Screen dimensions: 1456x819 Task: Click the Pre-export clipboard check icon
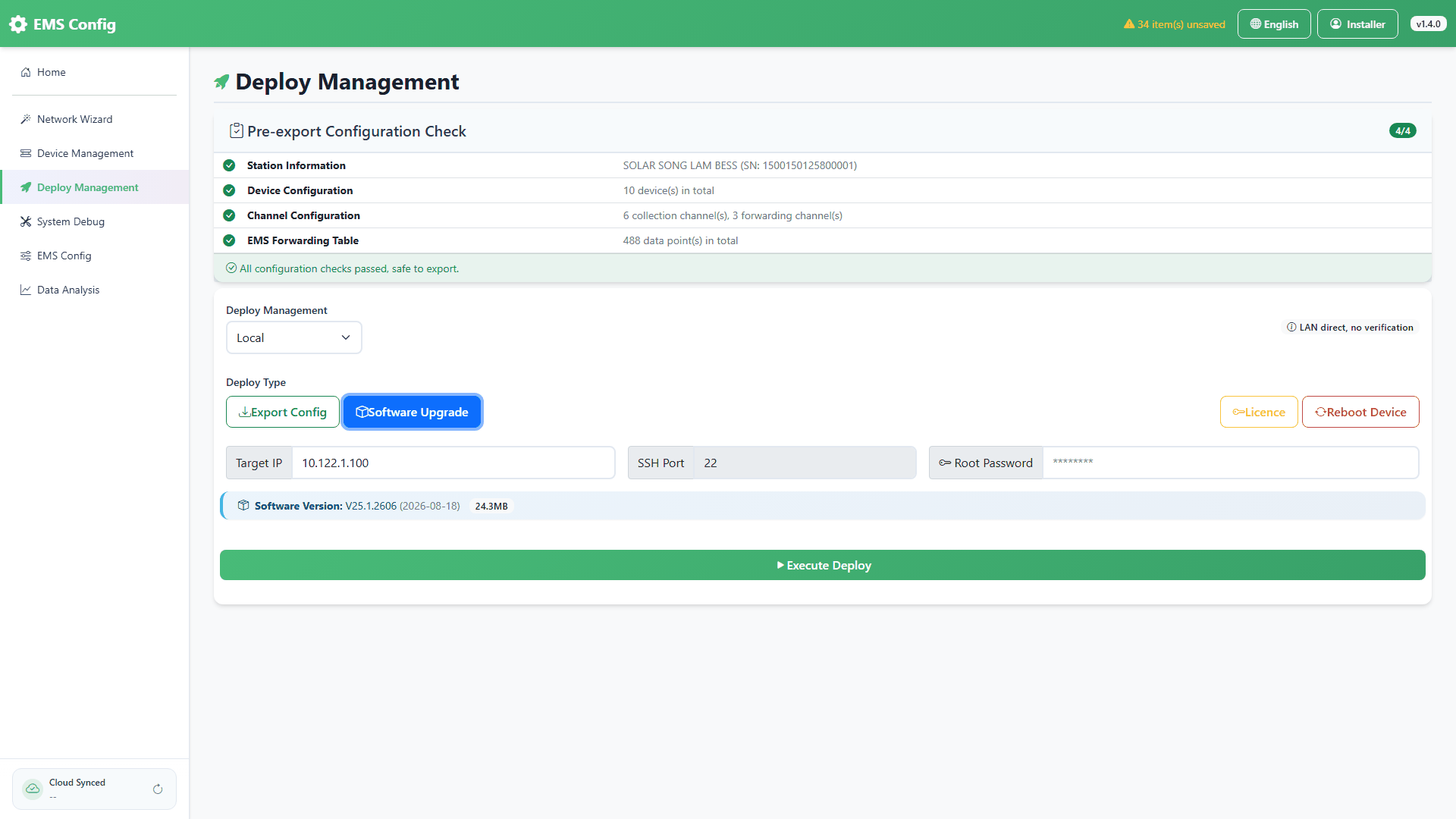click(237, 130)
